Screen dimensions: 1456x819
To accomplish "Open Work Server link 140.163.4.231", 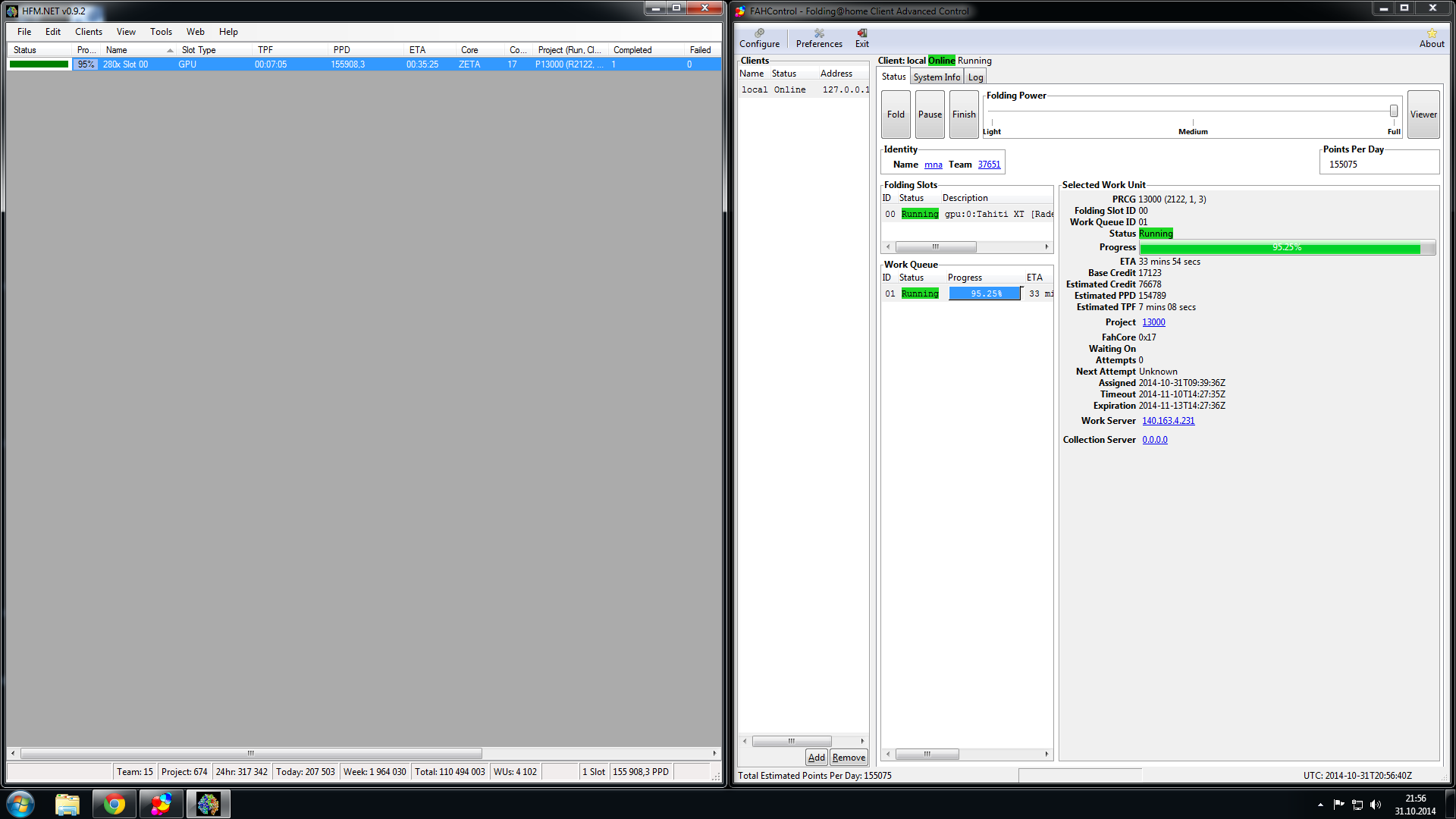I will pyautogui.click(x=1168, y=421).
